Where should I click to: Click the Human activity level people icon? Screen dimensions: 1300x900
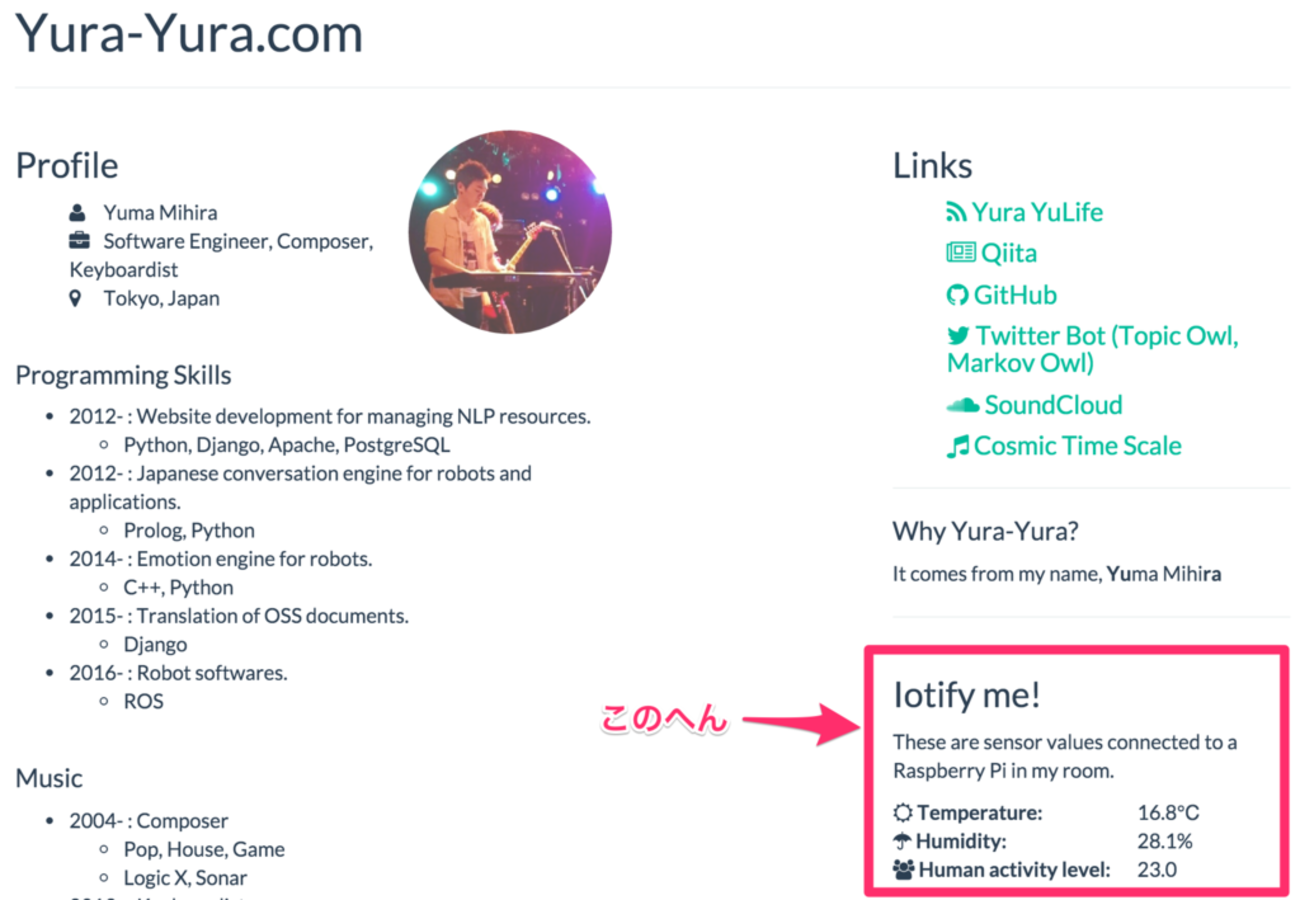904,870
